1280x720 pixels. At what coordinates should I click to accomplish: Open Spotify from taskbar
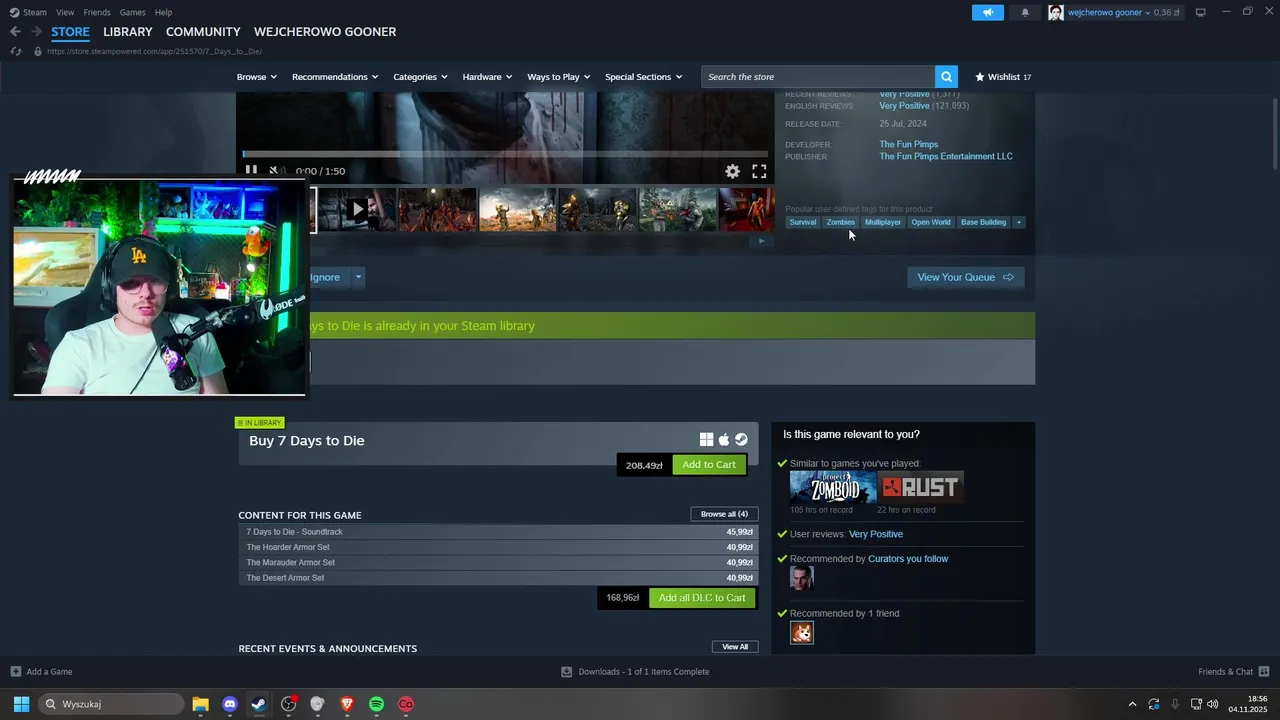click(x=377, y=704)
